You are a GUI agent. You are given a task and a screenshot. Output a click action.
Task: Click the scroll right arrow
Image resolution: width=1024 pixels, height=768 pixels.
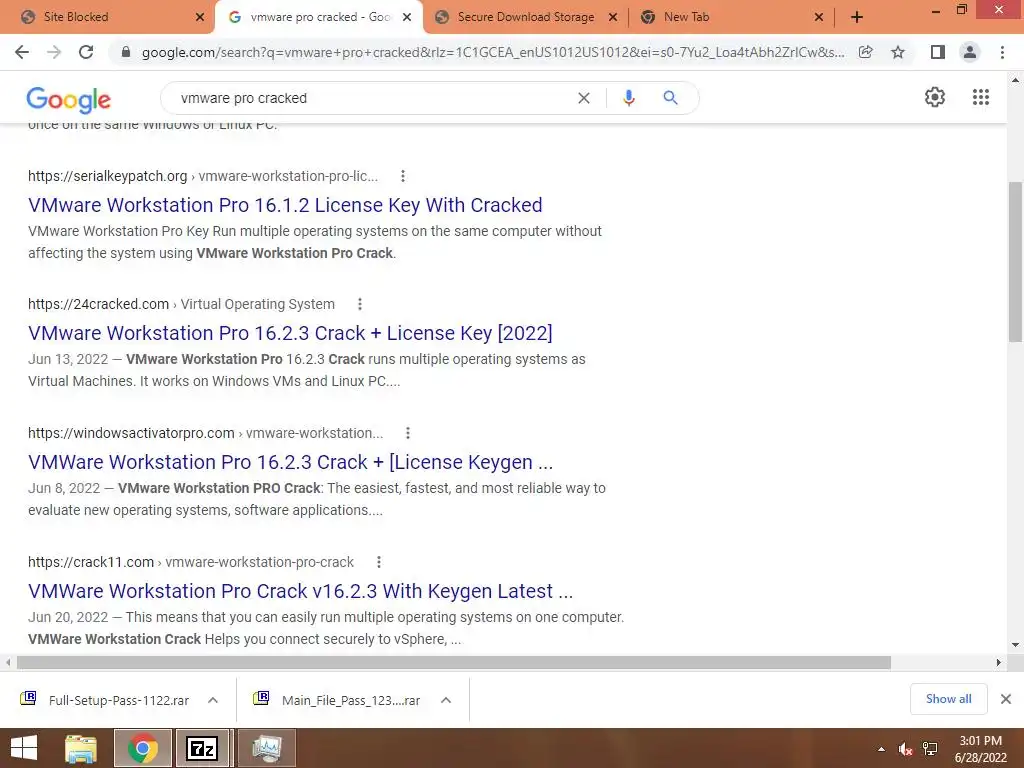click(999, 663)
